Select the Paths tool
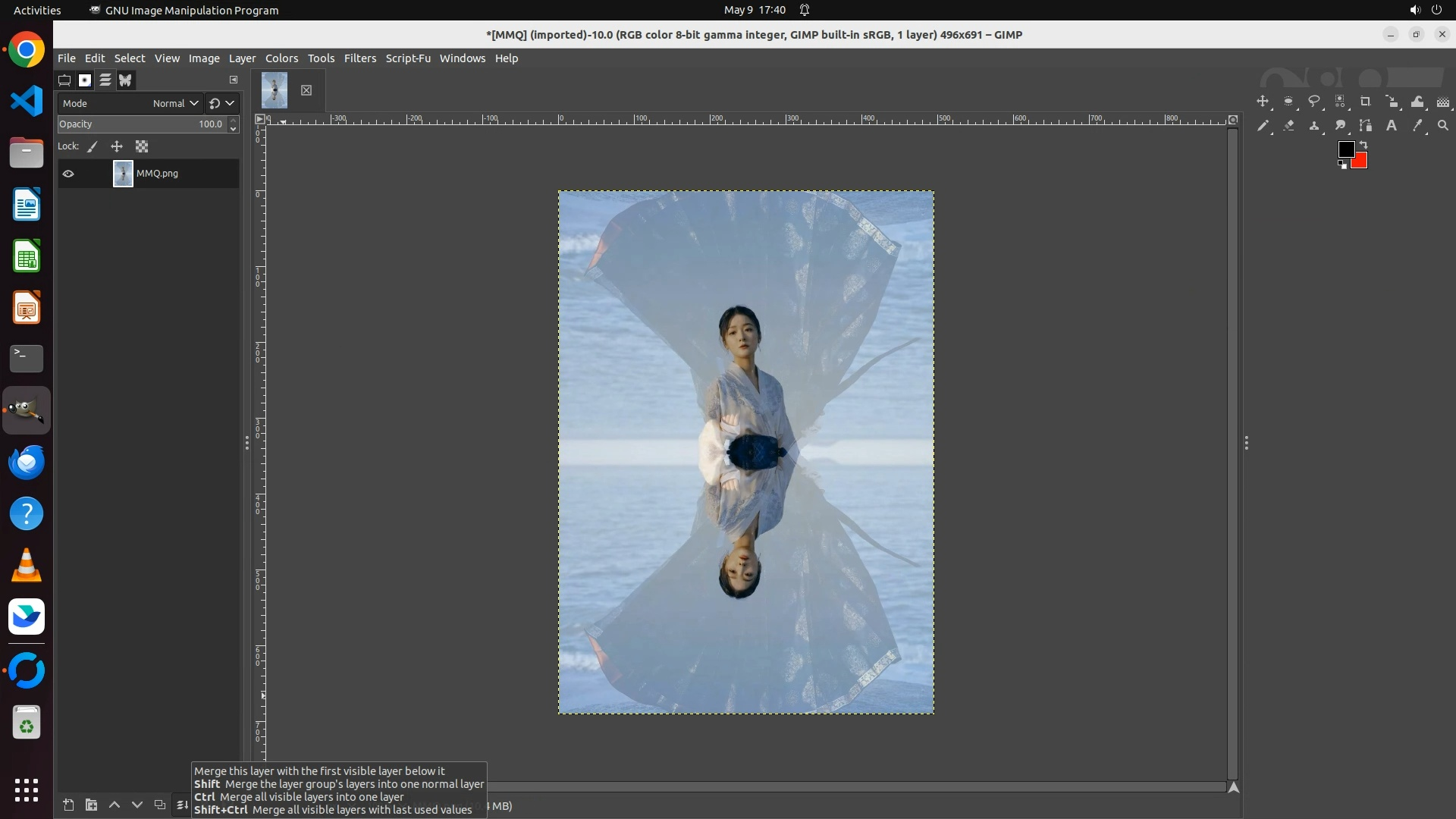1456x819 pixels. (1366, 126)
